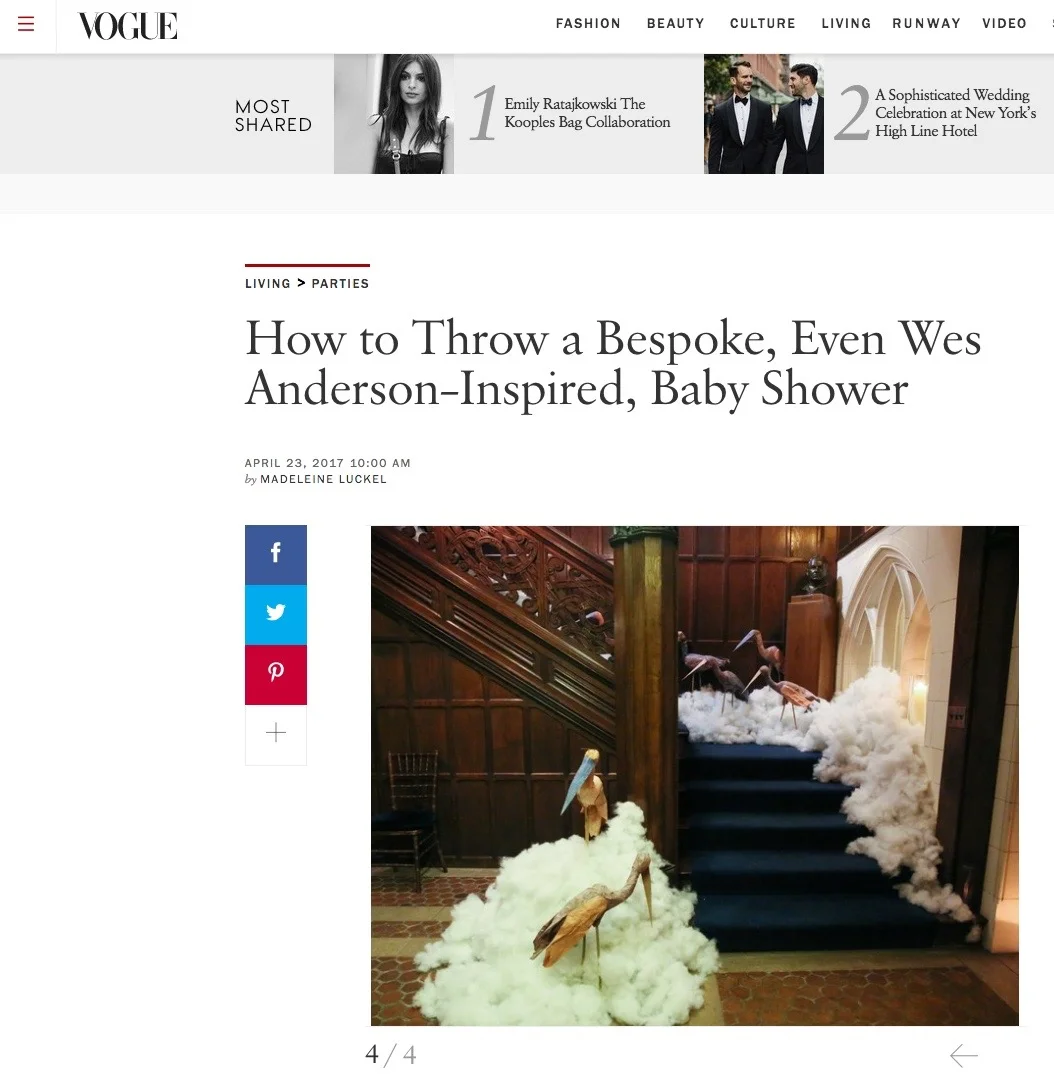Go to previous slideshow image arrow
1054x1082 pixels.
[x=964, y=1055]
